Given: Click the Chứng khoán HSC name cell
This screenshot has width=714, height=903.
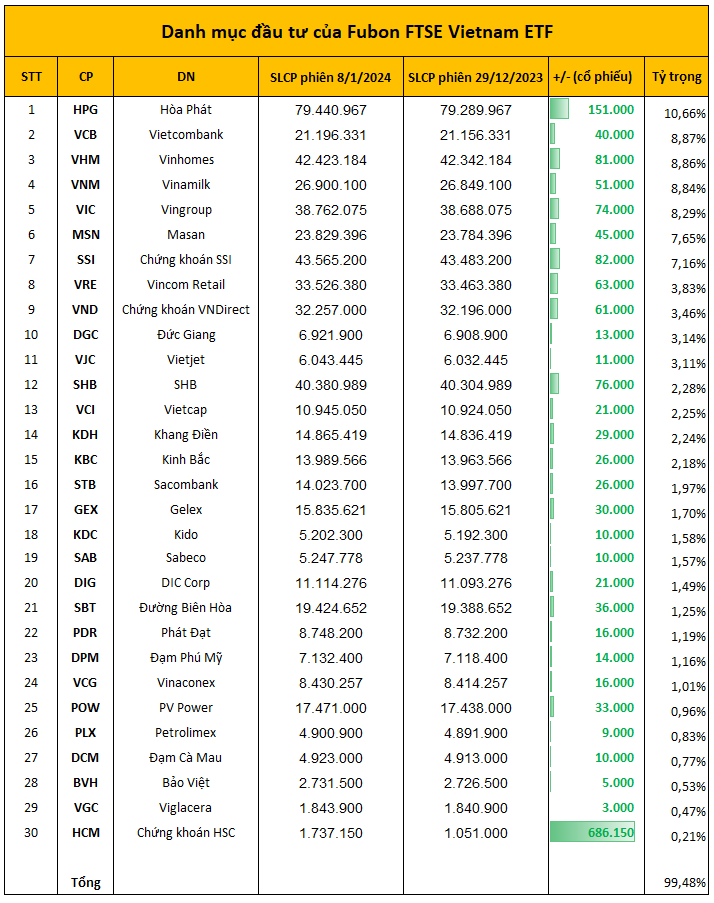Looking at the screenshot, I should coord(186,833).
